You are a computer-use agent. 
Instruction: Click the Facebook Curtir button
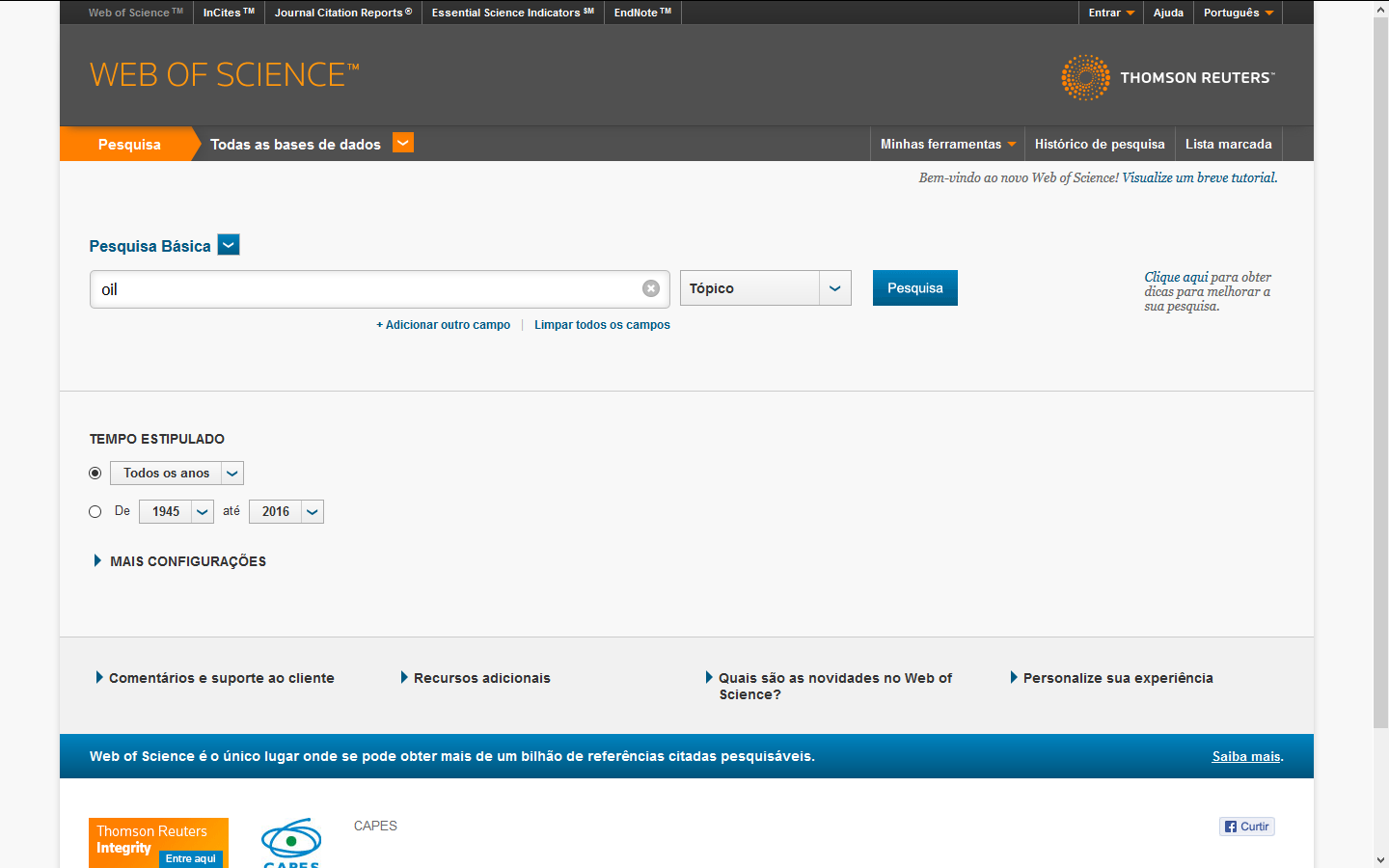pos(1247,827)
